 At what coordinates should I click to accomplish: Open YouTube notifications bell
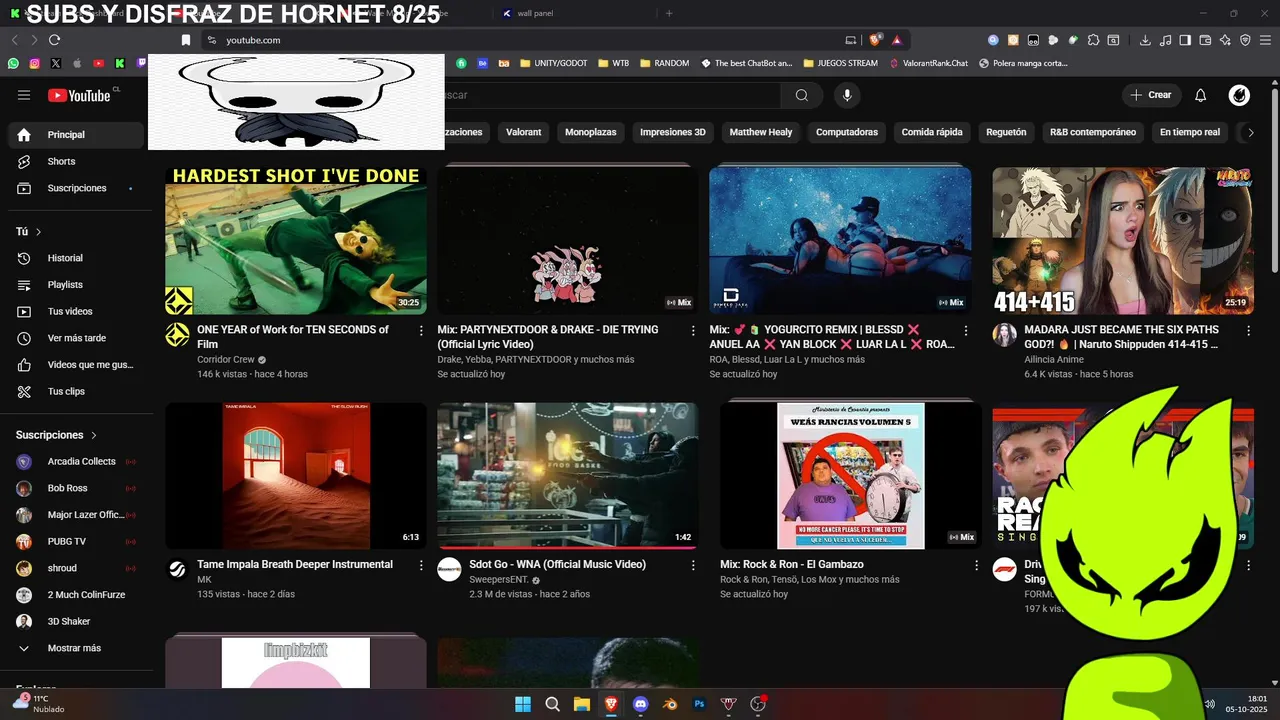(1201, 95)
